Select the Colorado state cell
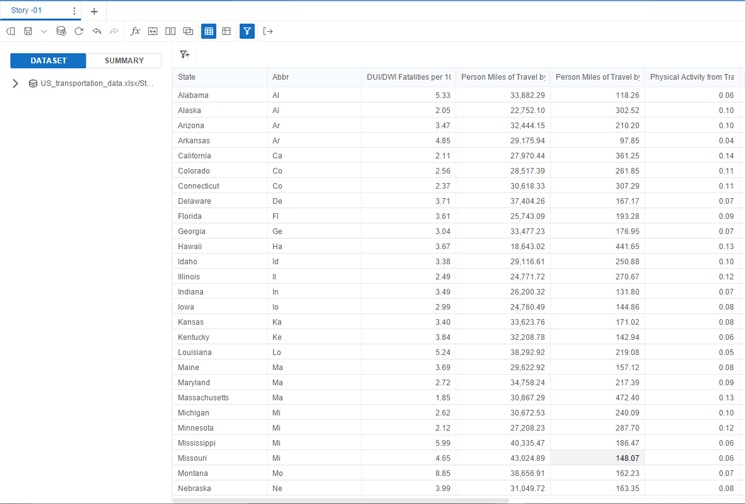The width and height of the screenshot is (745, 504). click(x=220, y=171)
